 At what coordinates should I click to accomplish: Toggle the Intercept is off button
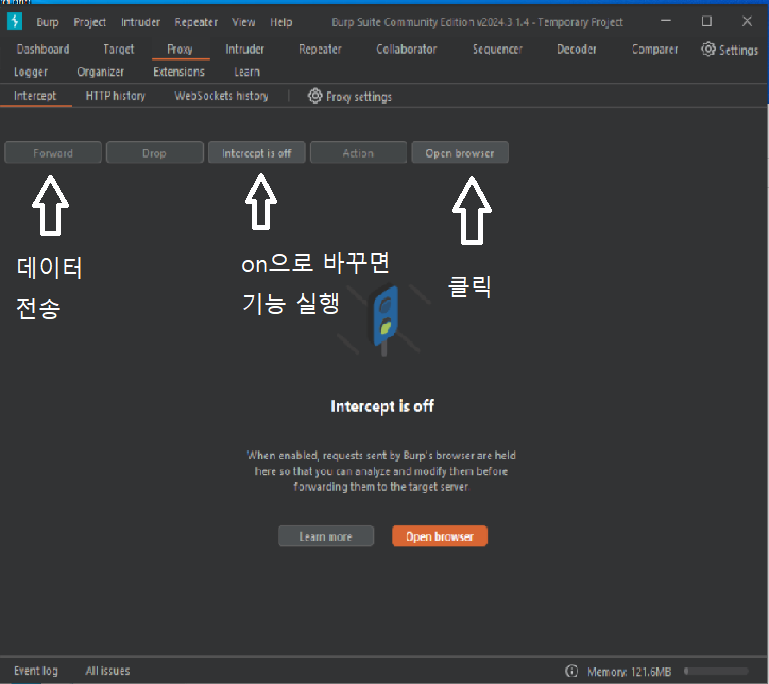256,153
